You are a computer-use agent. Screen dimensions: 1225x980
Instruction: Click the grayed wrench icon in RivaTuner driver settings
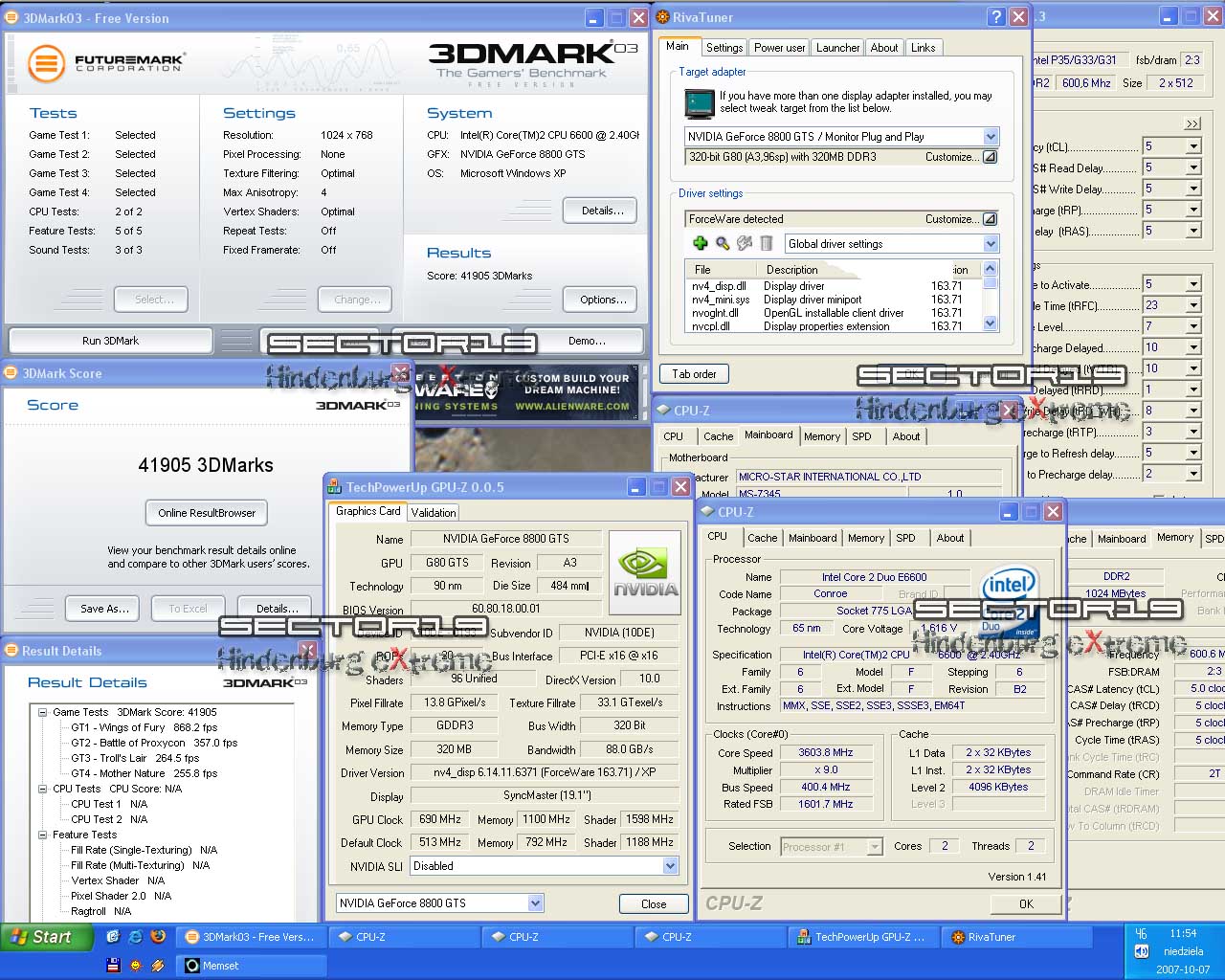click(744, 243)
